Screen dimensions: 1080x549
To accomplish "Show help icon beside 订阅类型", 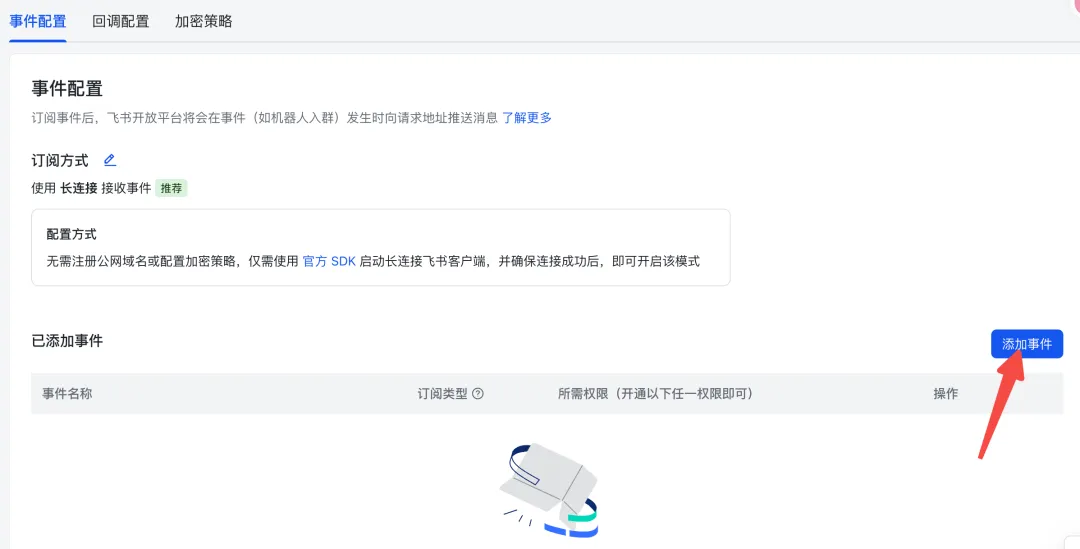I will point(477,394).
